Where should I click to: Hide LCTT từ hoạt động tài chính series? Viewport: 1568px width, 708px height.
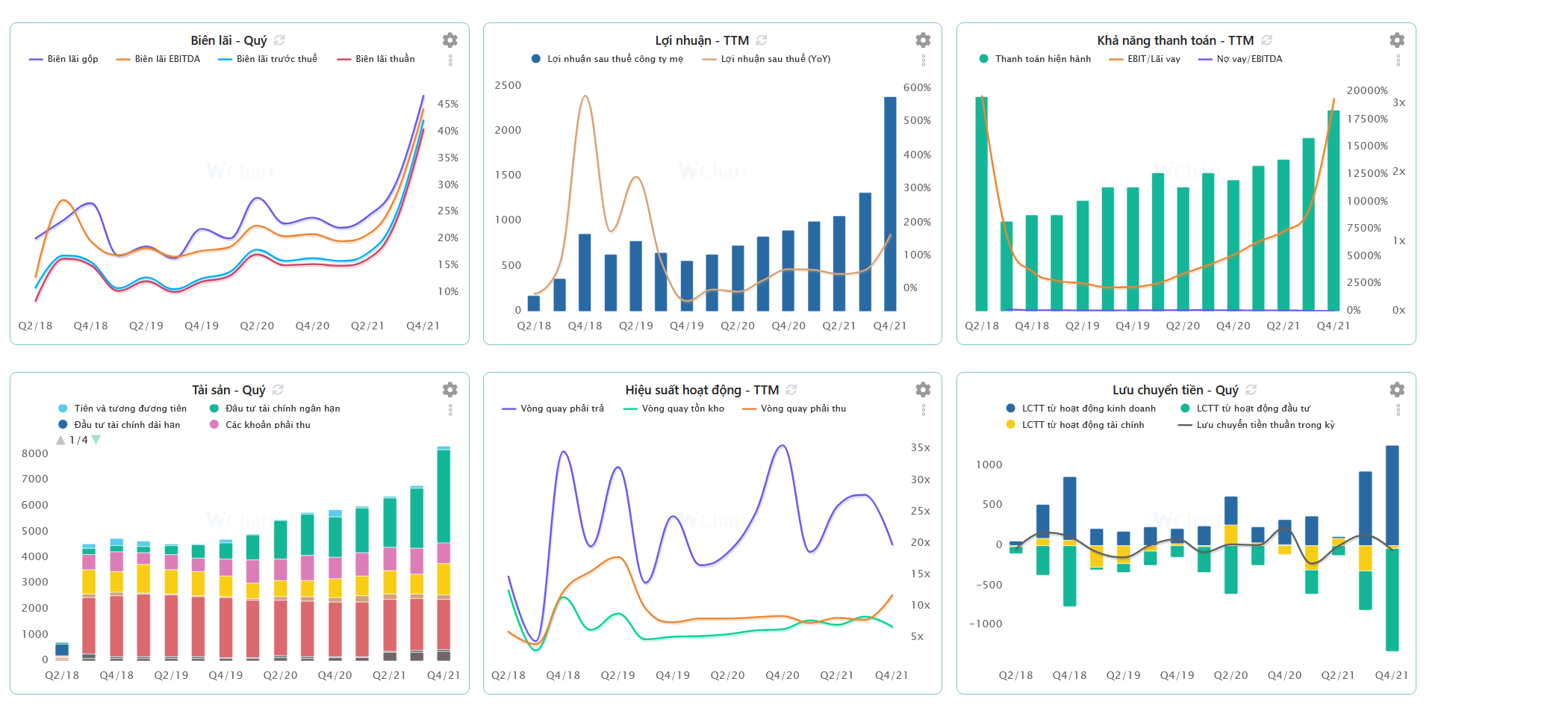(x=1074, y=425)
